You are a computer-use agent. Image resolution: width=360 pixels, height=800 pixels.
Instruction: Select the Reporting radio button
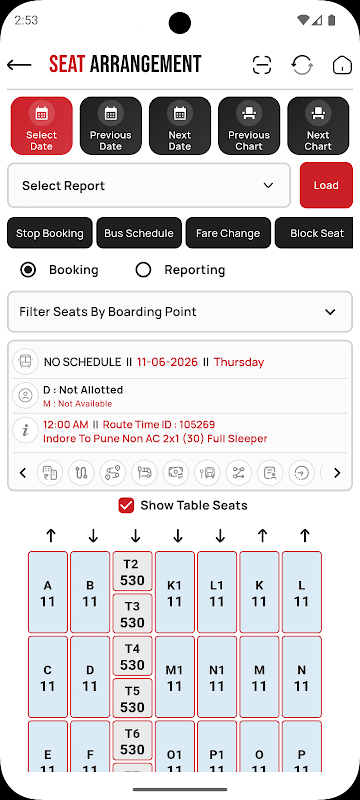143,270
